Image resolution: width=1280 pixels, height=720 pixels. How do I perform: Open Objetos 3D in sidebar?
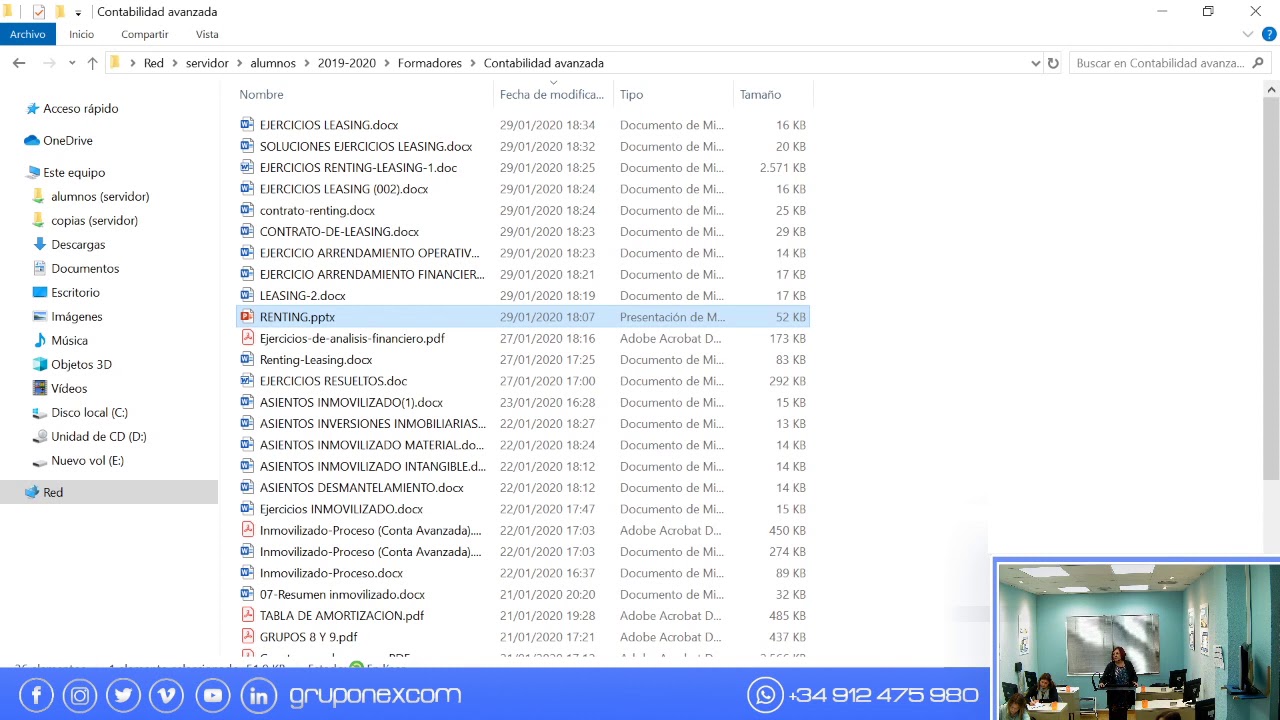click(81, 364)
